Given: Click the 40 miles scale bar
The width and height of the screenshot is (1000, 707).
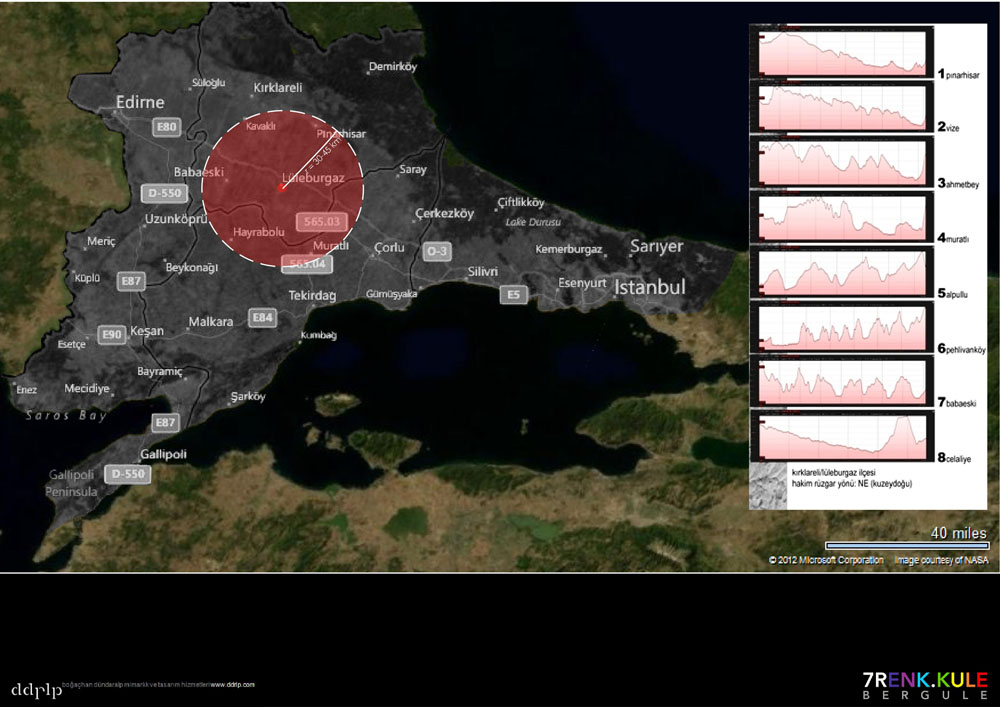Looking at the screenshot, I should point(906,545).
